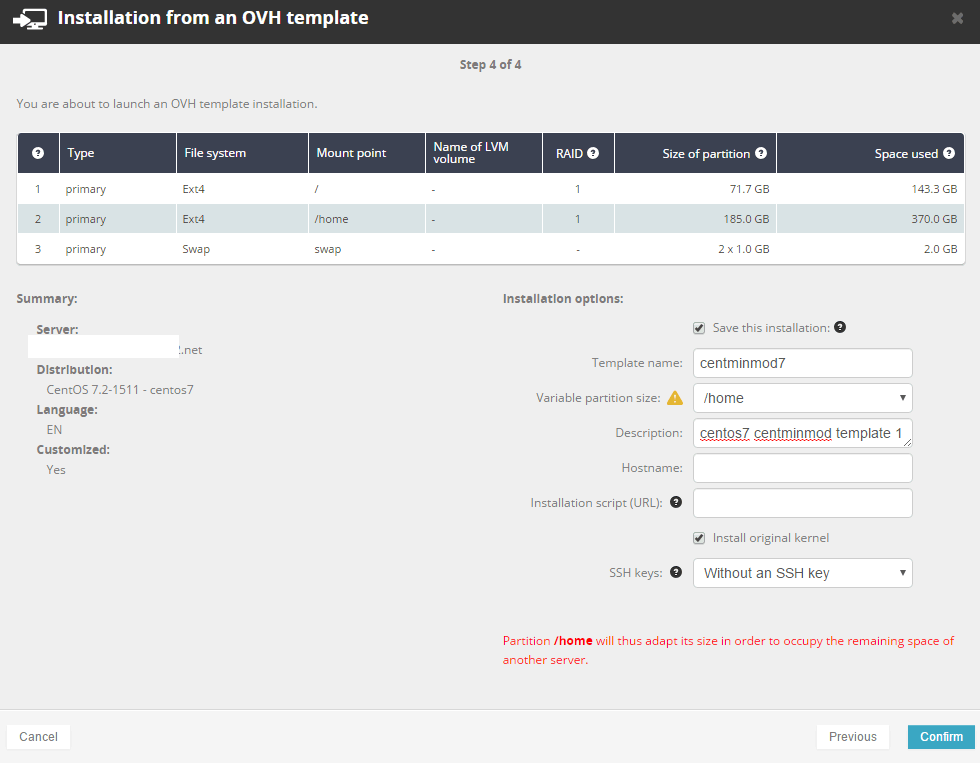
Task: Click the EN language value
Action: (x=54, y=430)
